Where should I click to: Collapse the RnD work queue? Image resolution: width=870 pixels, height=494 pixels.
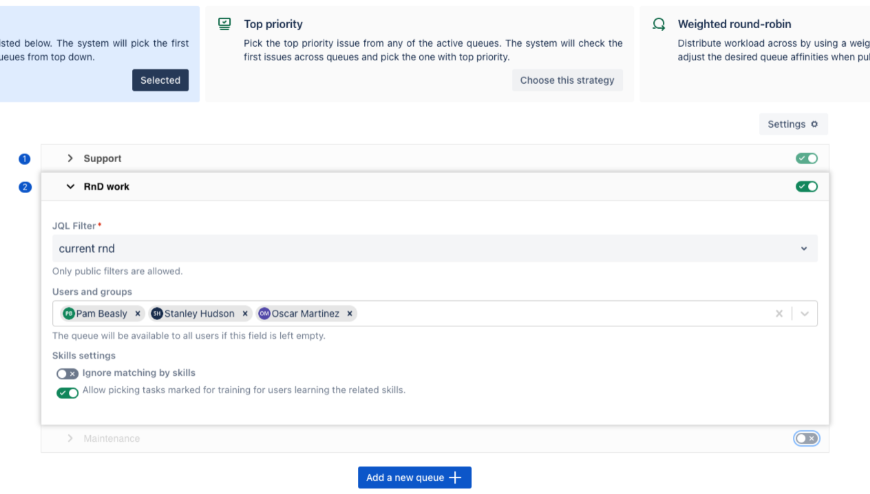click(x=70, y=187)
